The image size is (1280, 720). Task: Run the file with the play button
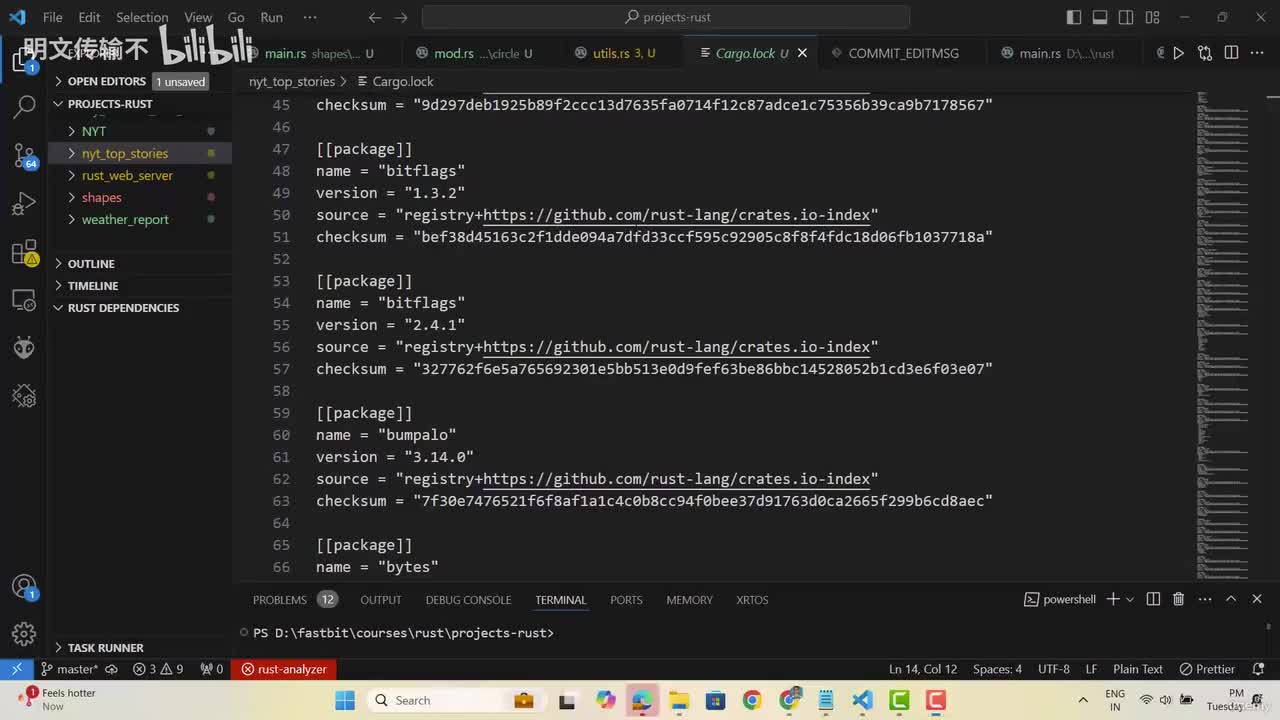pos(1178,53)
